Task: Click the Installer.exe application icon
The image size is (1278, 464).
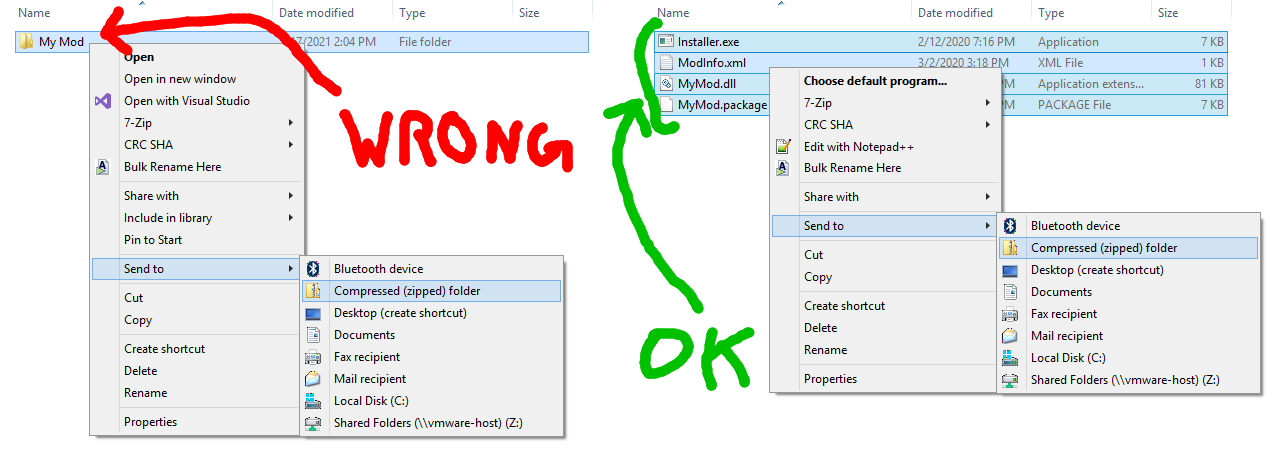Action: tap(666, 42)
